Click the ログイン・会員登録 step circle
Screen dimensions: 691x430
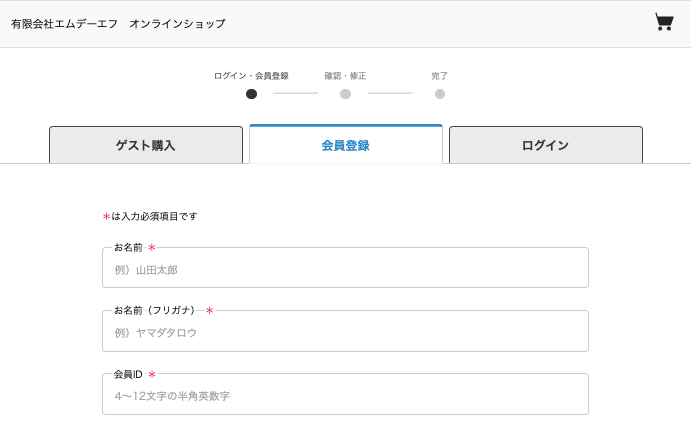click(251, 94)
